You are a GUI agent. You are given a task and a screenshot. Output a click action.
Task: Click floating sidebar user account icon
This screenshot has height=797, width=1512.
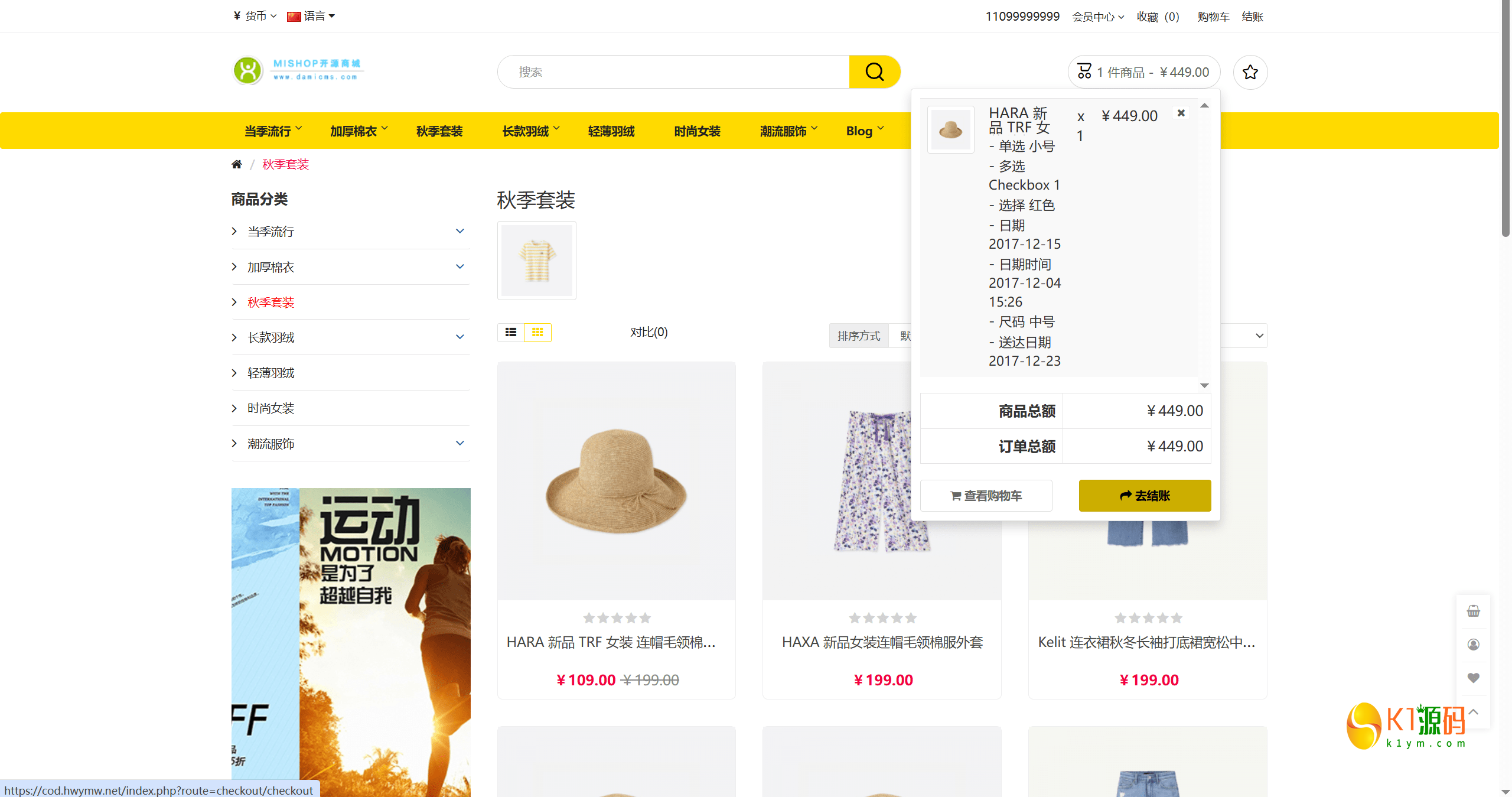tap(1473, 645)
